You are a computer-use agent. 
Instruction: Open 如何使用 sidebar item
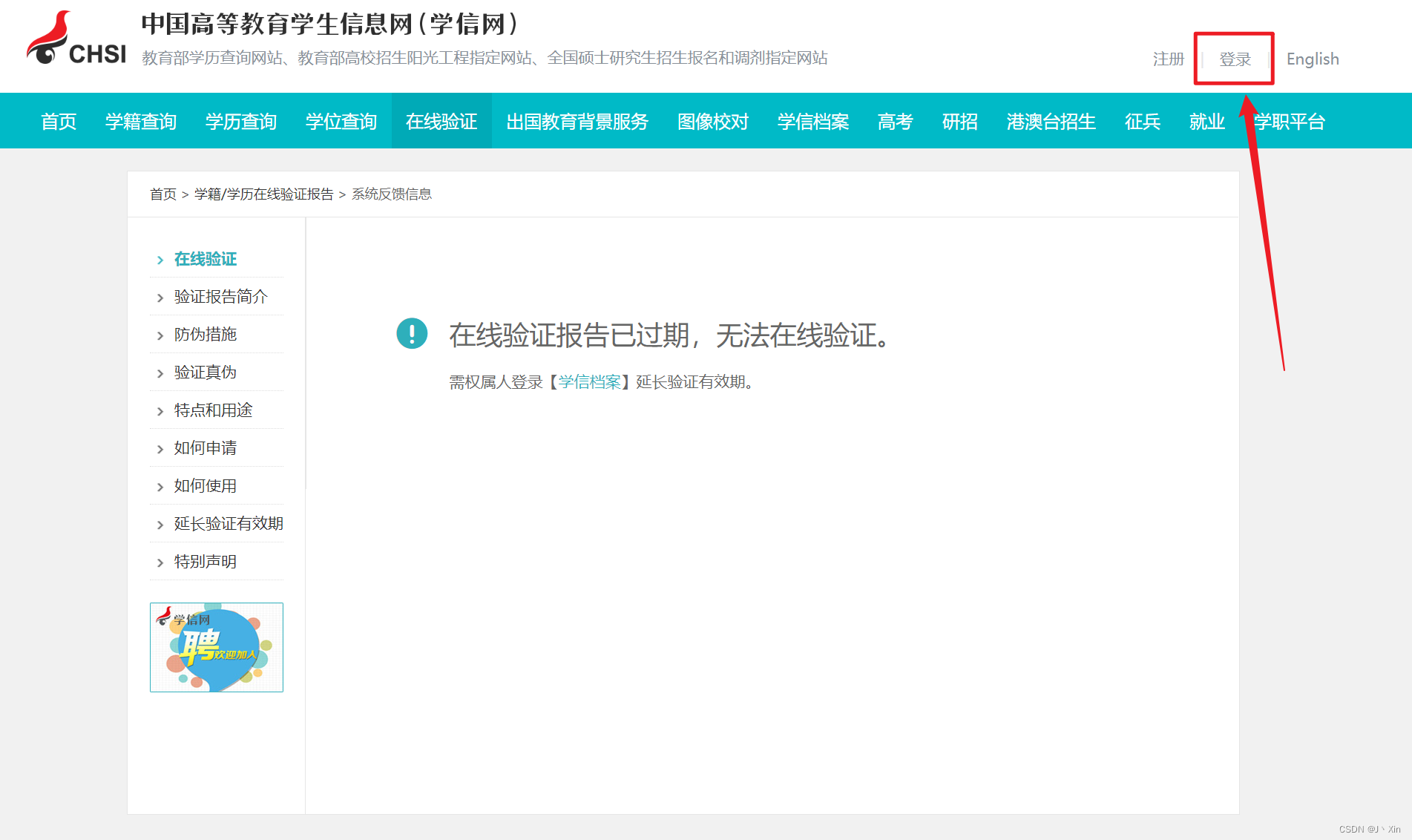point(206,486)
